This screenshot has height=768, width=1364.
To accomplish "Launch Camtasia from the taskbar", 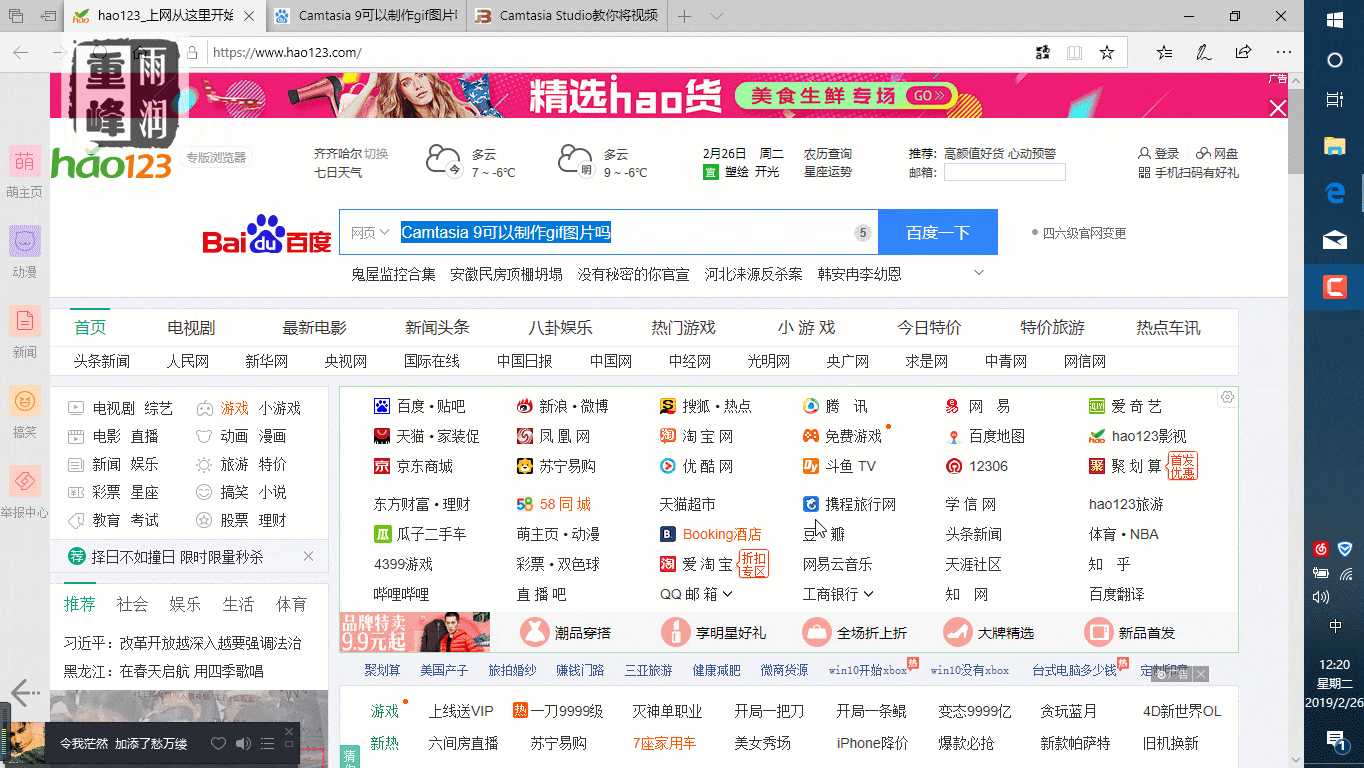I will (1333, 287).
